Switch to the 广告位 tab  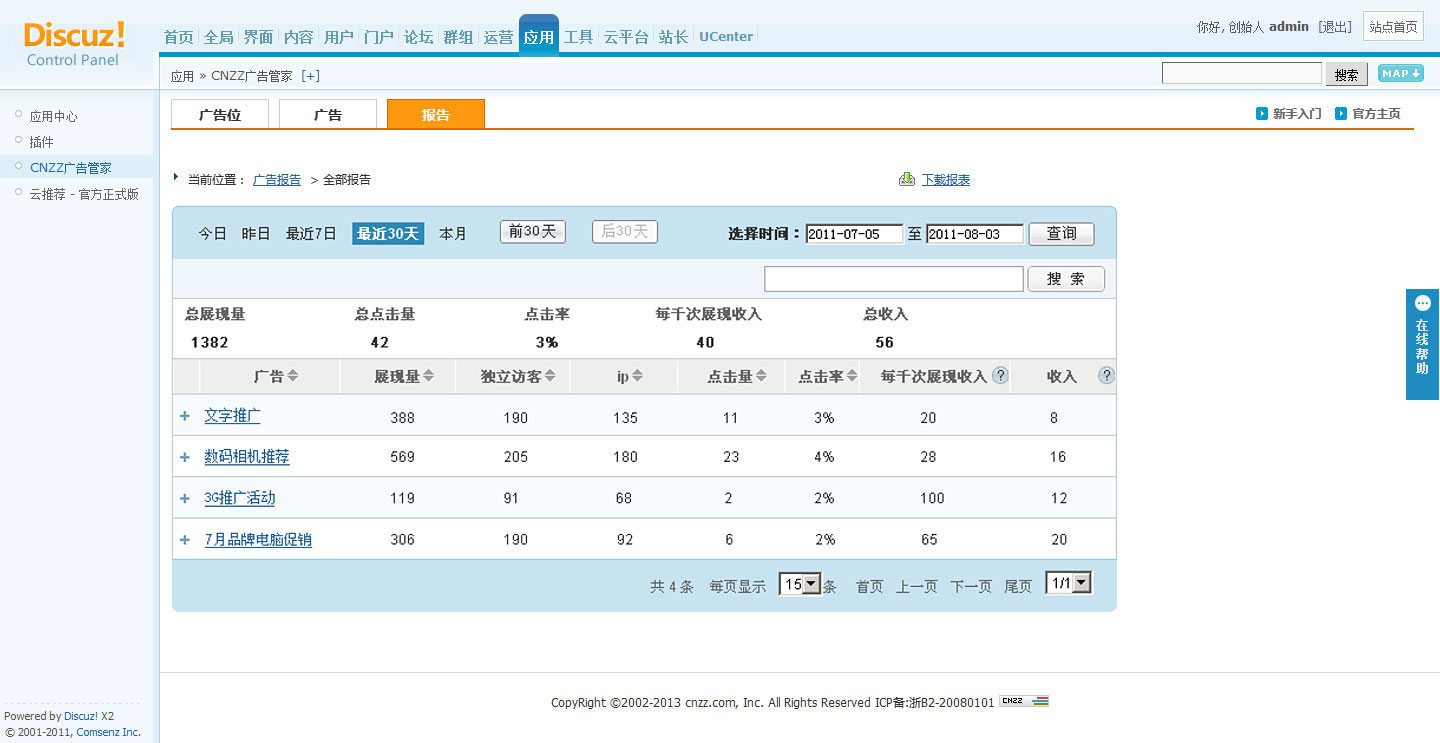220,114
